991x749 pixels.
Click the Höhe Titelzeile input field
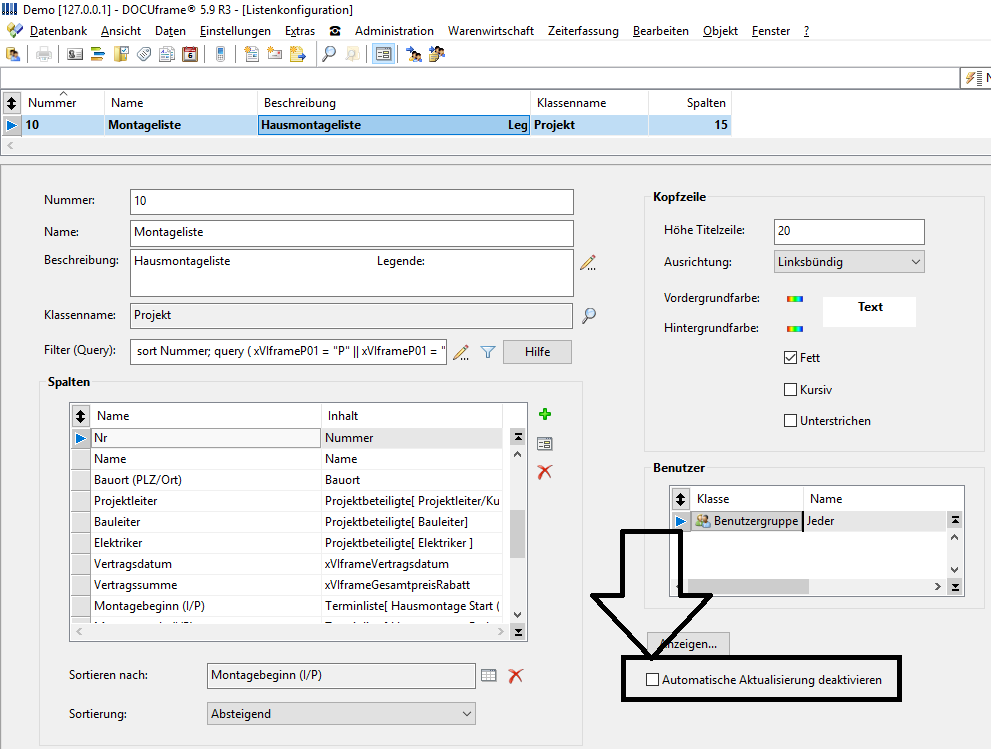point(849,231)
